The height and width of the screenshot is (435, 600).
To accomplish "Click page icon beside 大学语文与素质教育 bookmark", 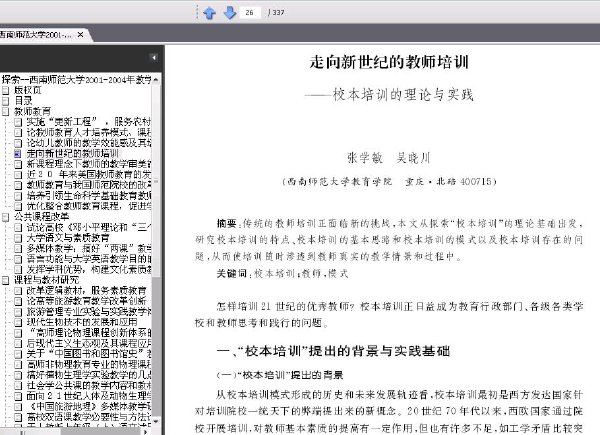I will (x=18, y=238).
